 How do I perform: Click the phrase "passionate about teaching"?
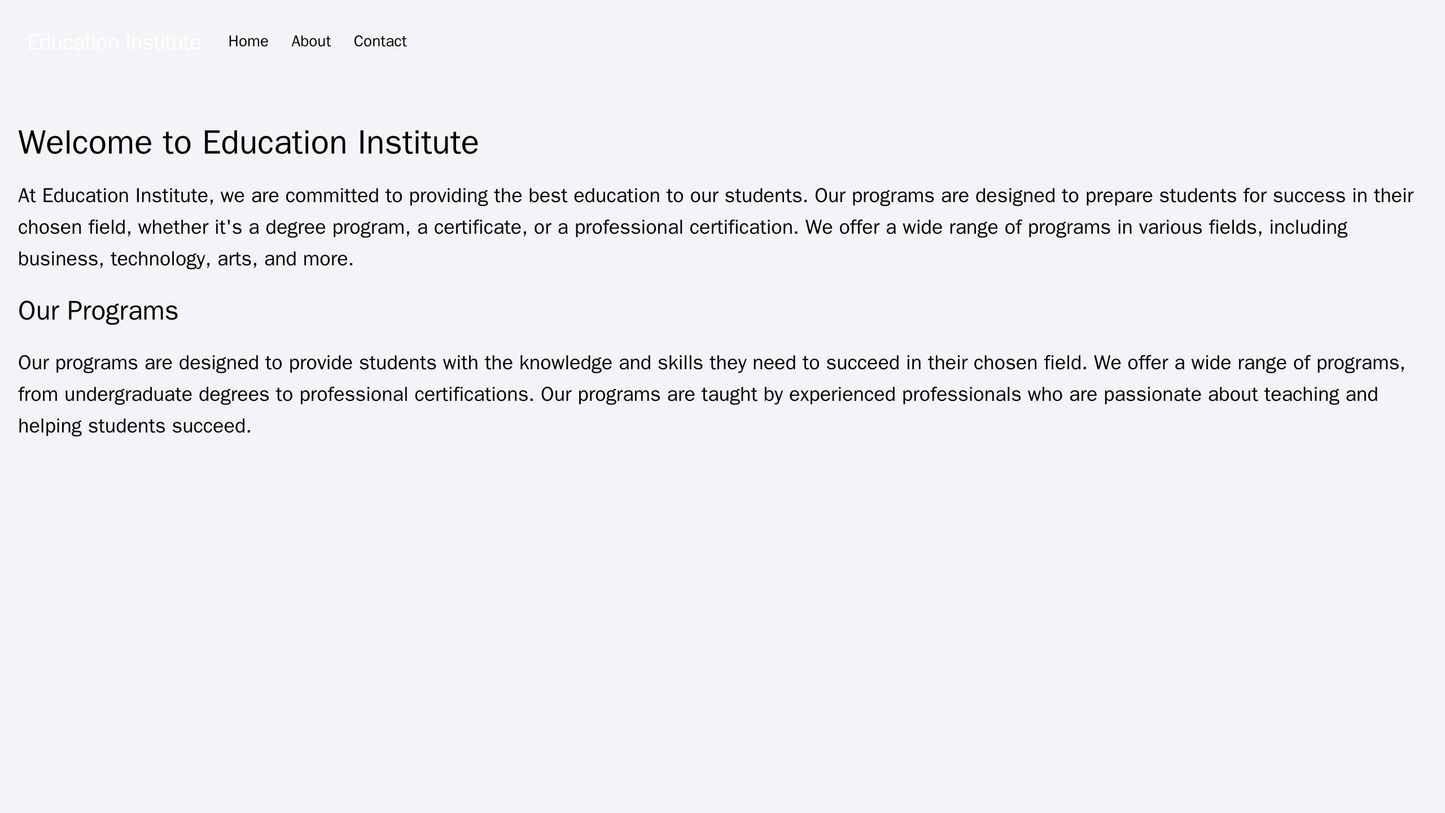1173,394
